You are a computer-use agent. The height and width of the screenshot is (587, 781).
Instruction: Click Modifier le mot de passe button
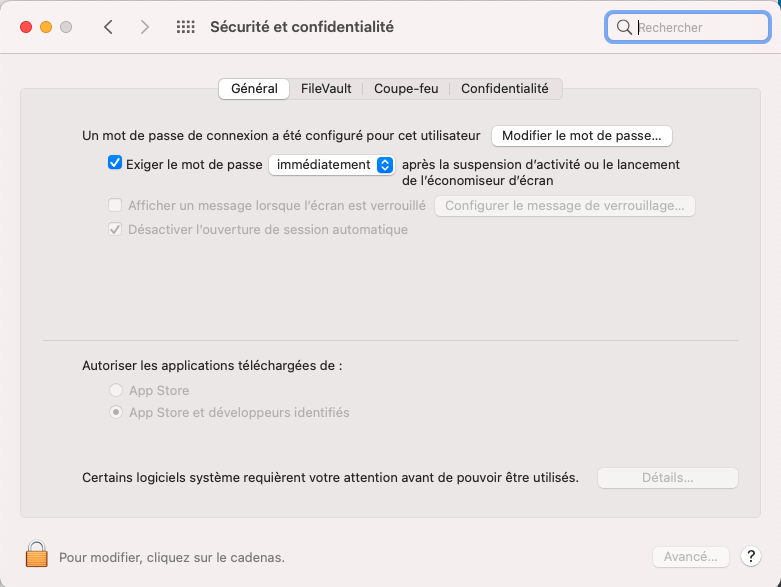[x=582, y=136]
